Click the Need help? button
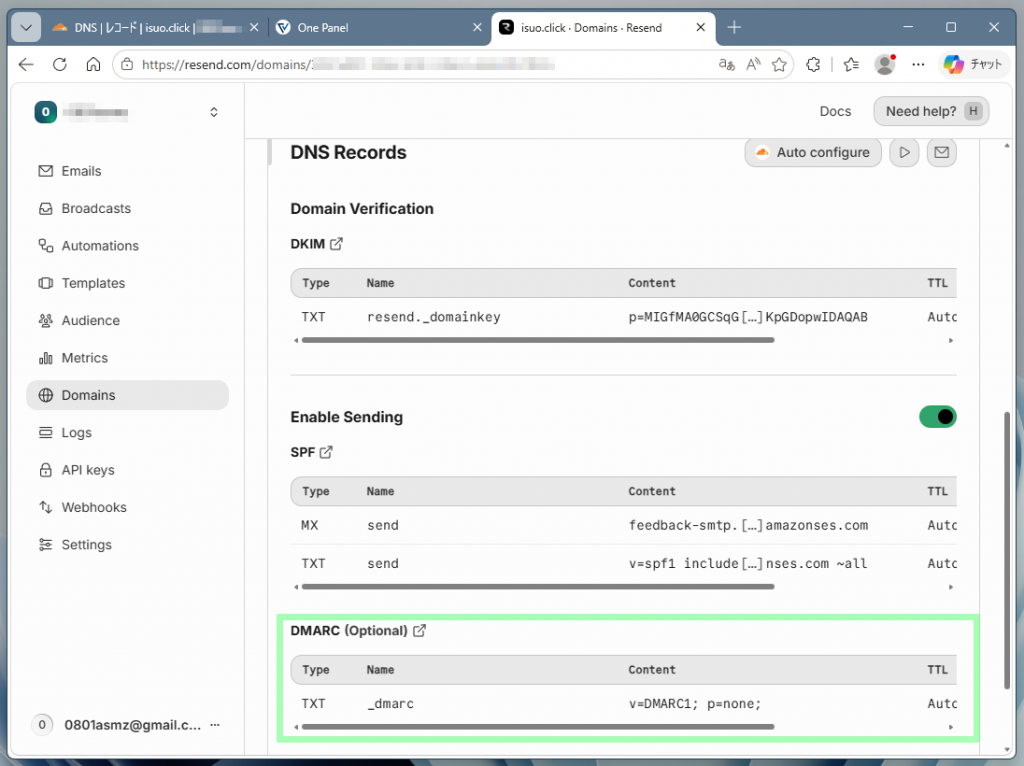Viewport: 1024px width, 766px height. (x=931, y=112)
